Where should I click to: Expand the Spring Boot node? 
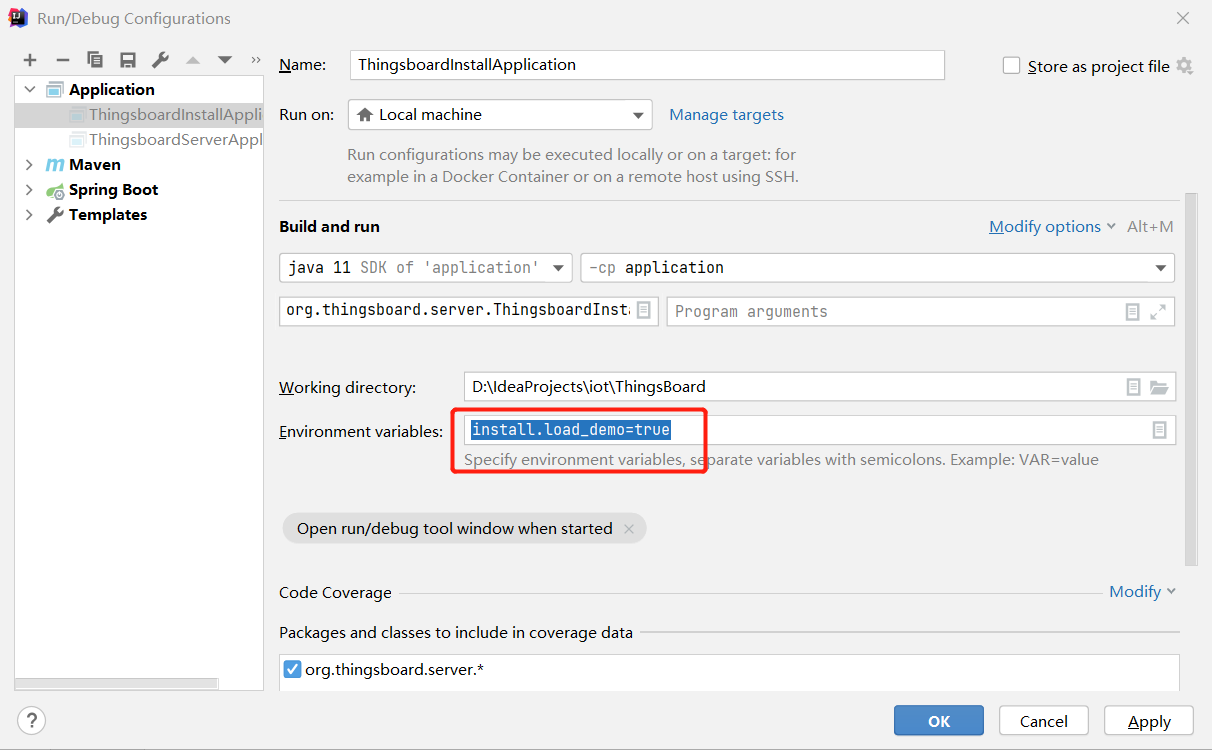click(x=30, y=190)
